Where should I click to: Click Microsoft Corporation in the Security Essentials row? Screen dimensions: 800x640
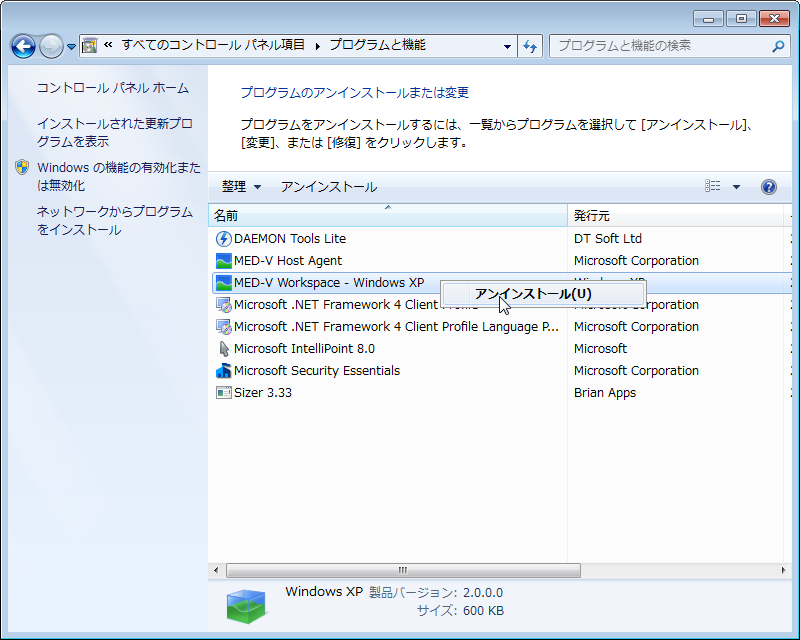636,371
